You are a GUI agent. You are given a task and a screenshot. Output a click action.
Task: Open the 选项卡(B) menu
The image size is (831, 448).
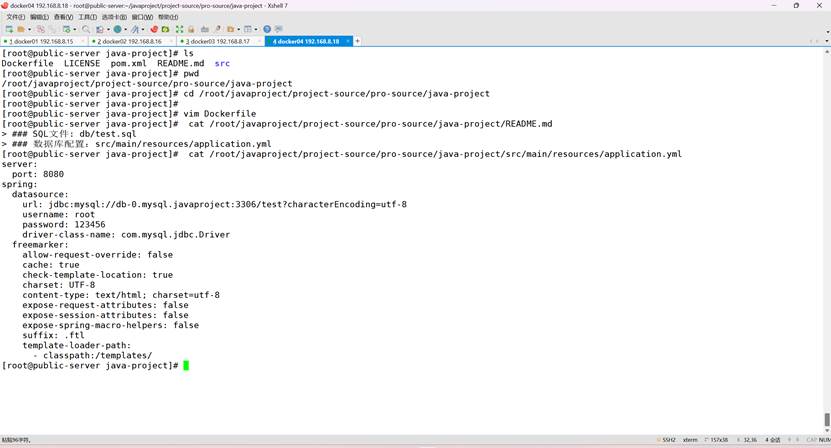pyautogui.click(x=114, y=17)
